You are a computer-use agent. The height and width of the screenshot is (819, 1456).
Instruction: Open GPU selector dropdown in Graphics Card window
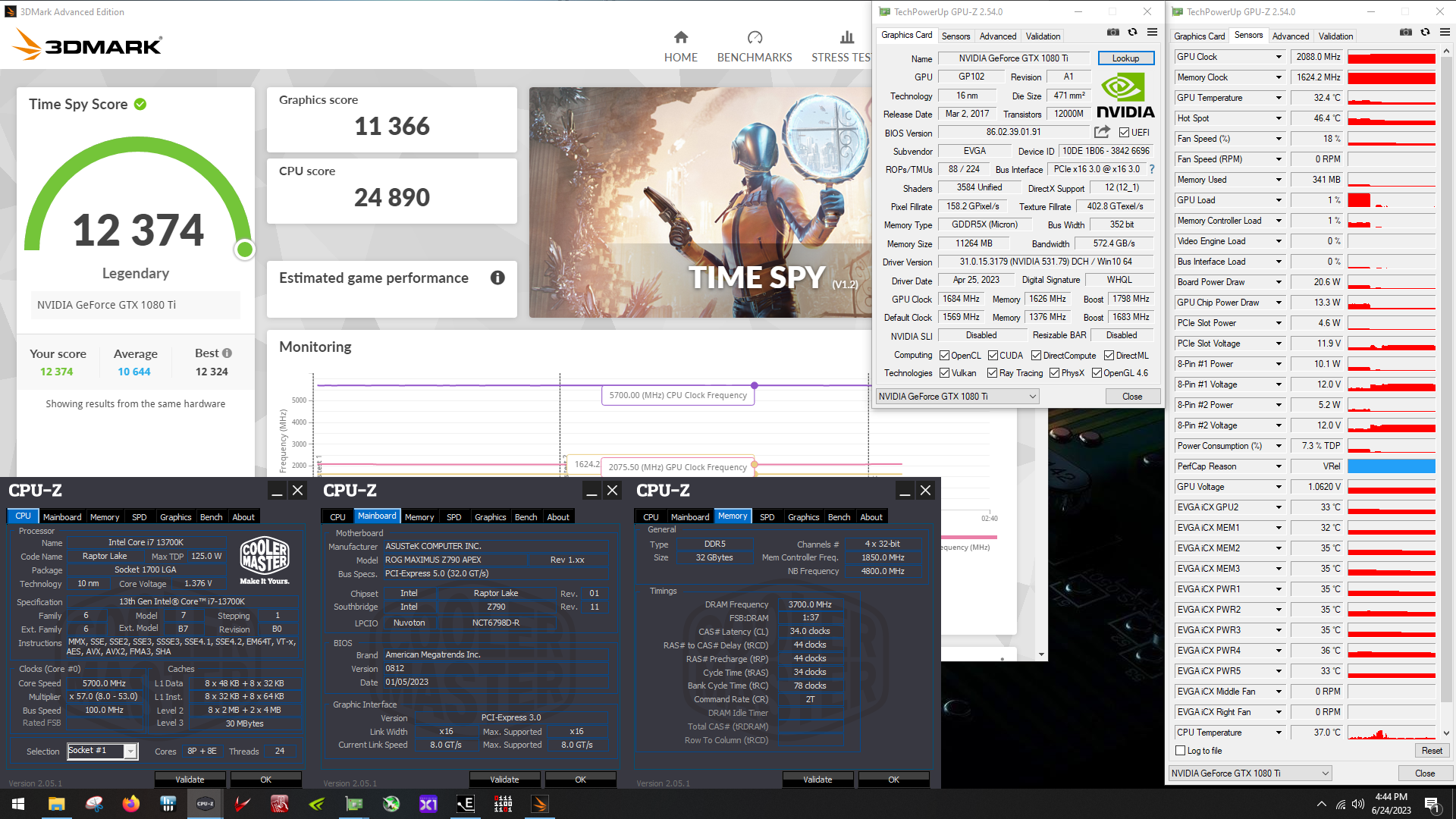957,396
